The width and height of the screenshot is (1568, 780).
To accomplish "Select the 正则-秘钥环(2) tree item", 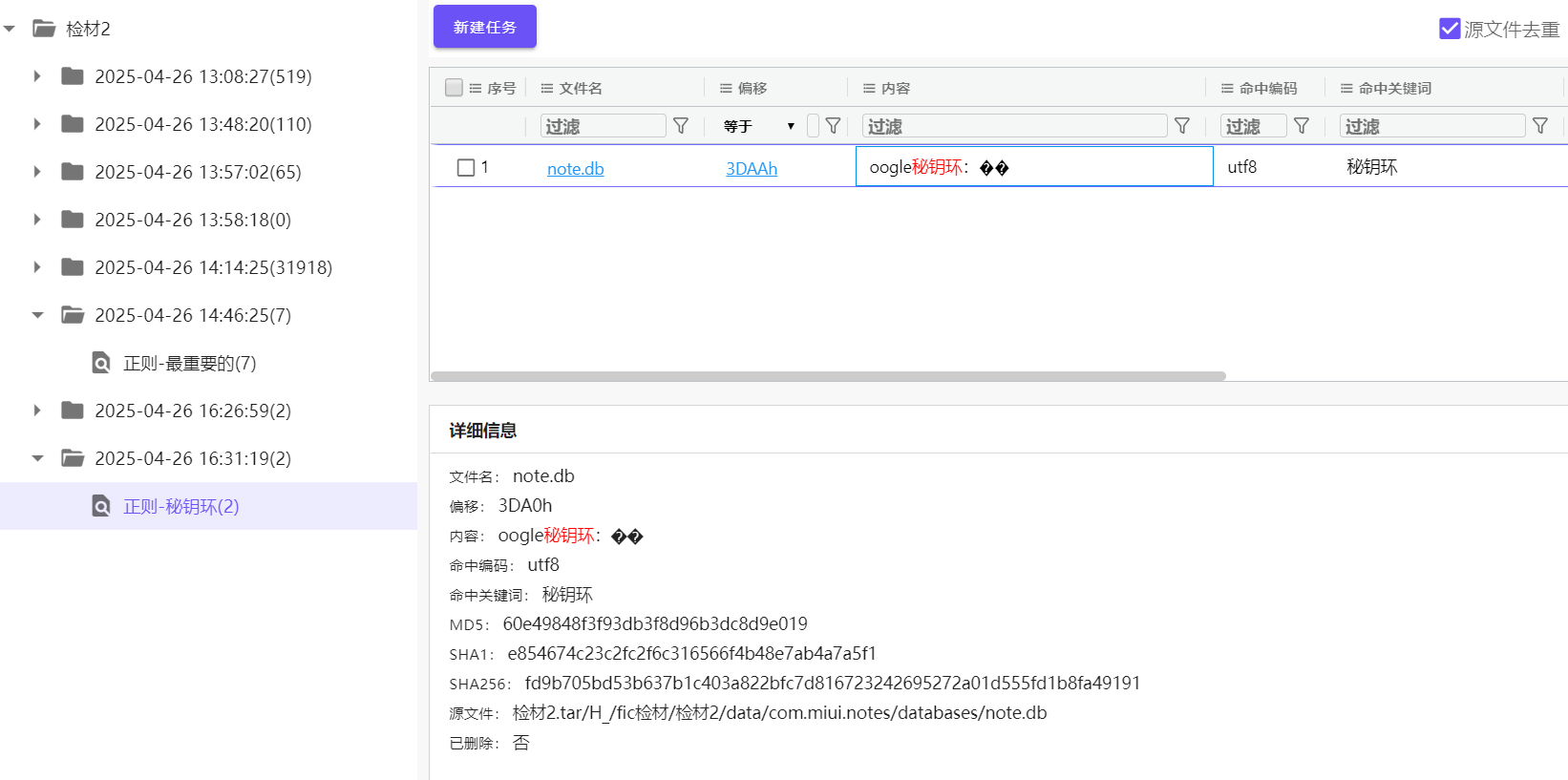I will click(181, 506).
